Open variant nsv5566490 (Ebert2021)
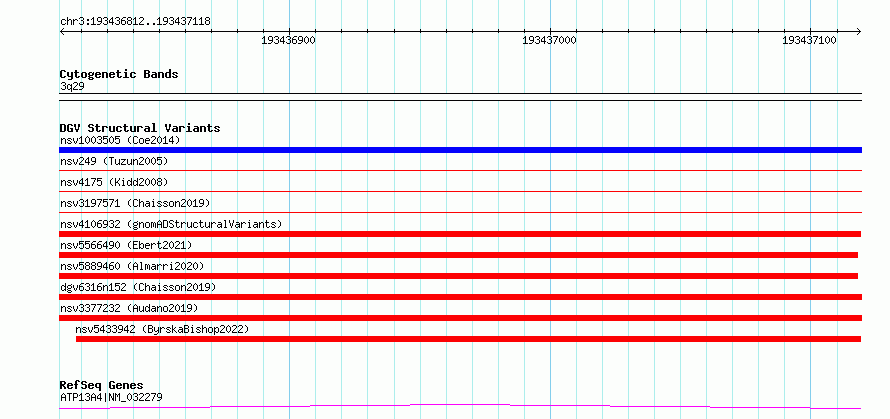The width and height of the screenshot is (890, 419). coord(126,245)
